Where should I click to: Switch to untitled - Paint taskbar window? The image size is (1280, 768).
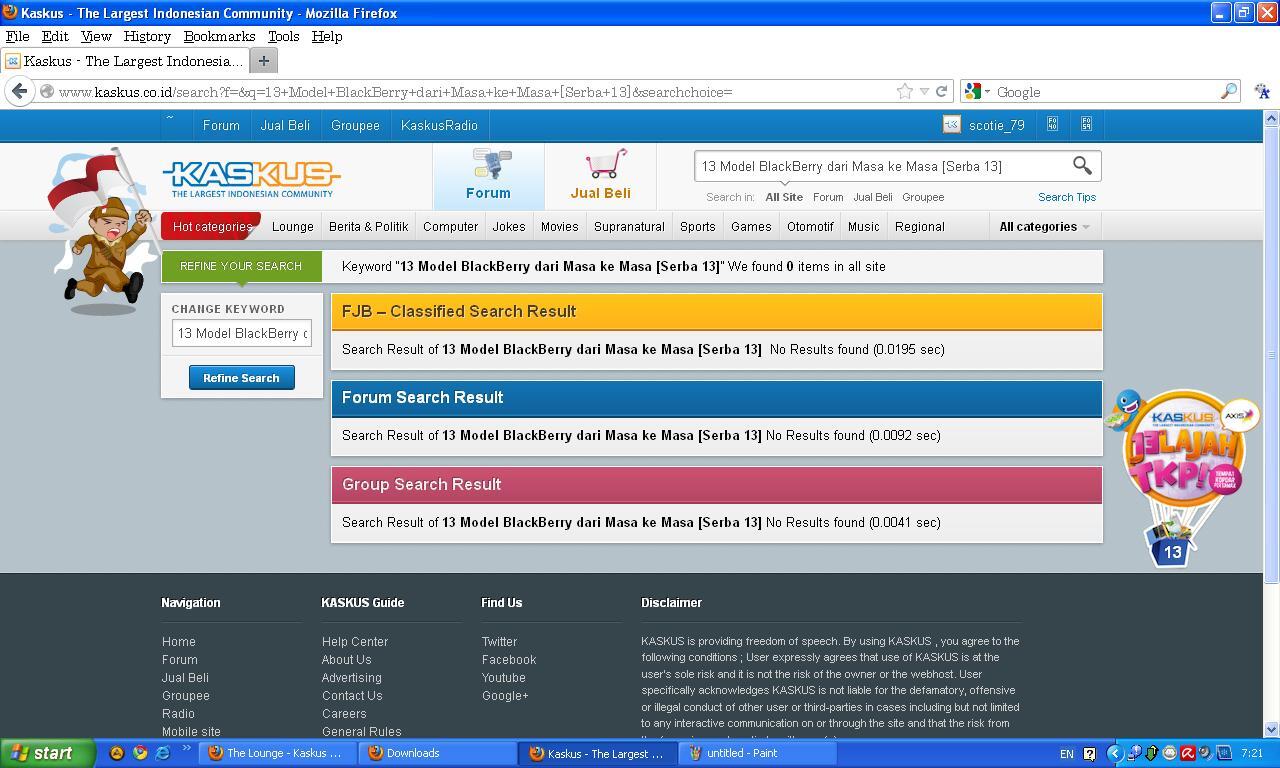click(757, 753)
